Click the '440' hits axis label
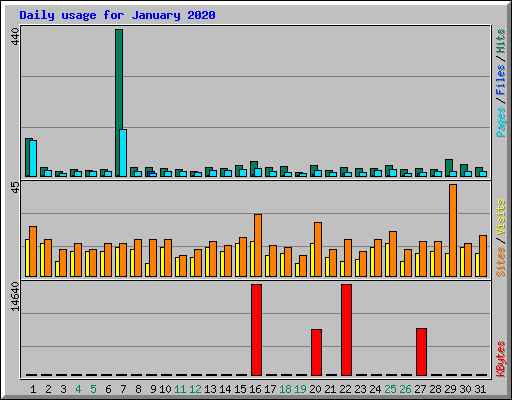The image size is (512, 400). coord(15,37)
